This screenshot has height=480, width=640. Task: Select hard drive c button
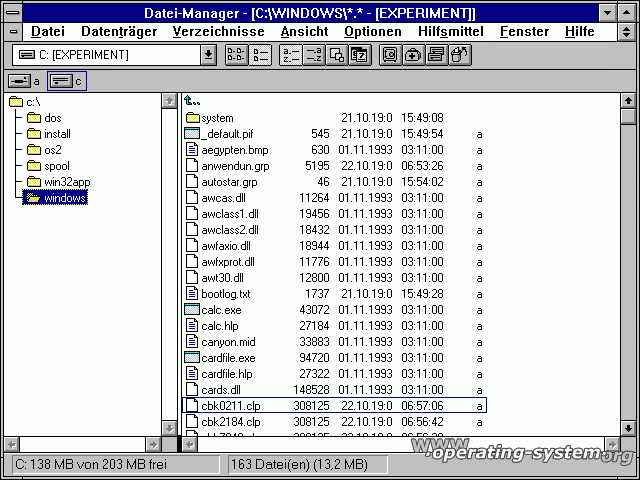tap(67, 81)
